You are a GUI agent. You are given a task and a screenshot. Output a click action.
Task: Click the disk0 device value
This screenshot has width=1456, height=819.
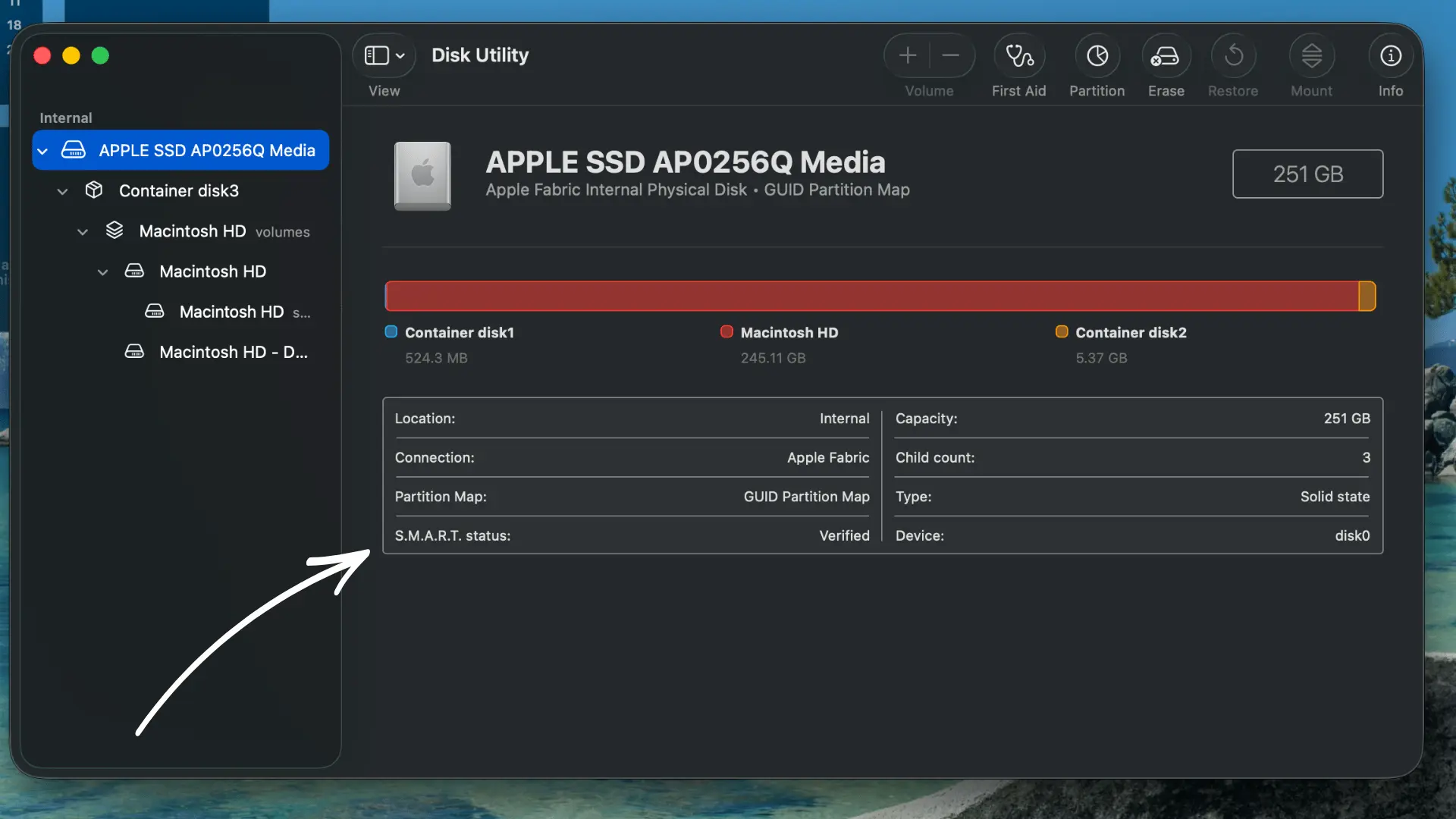click(x=1353, y=535)
